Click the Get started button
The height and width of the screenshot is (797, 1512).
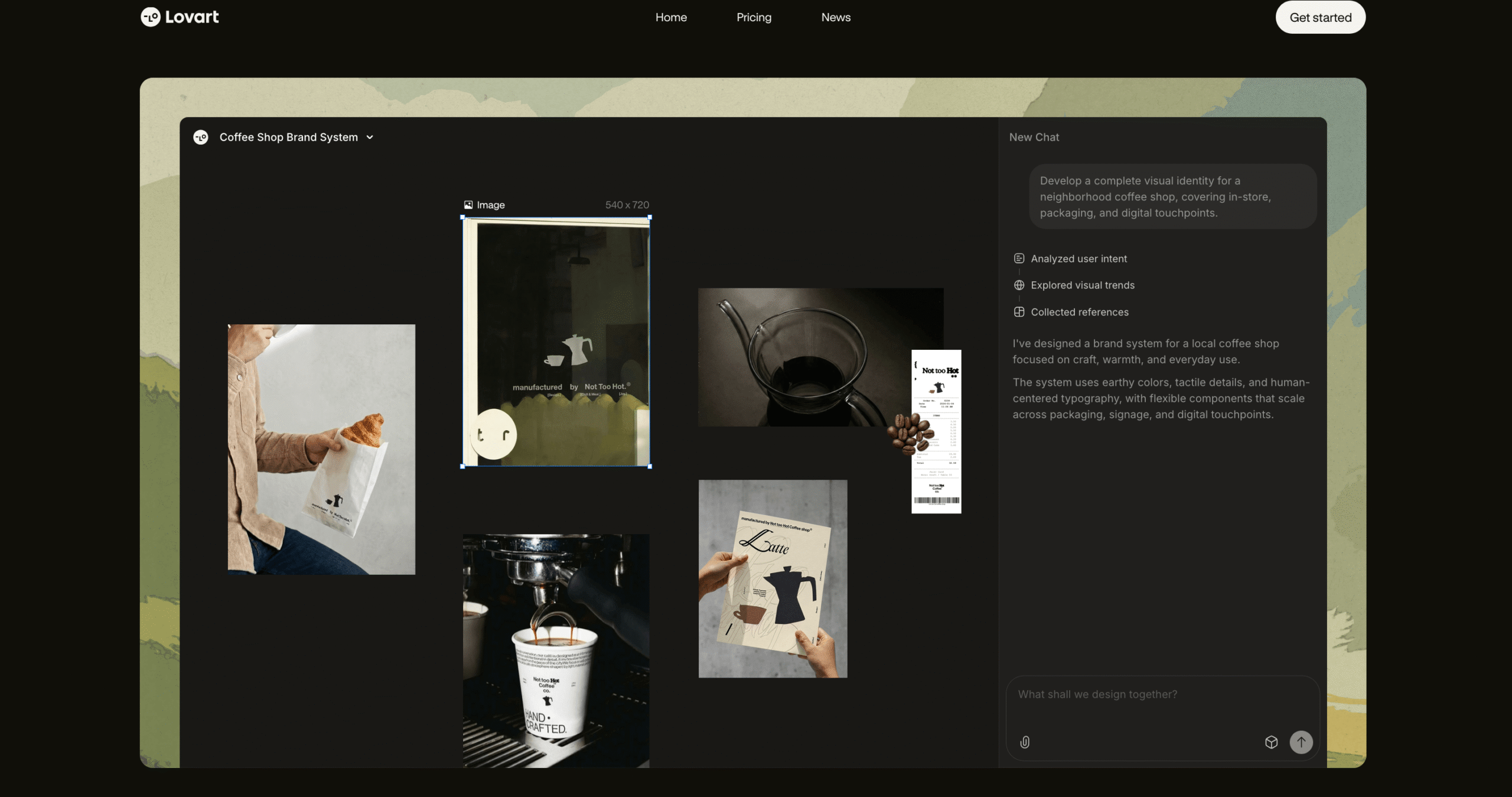click(1319, 17)
